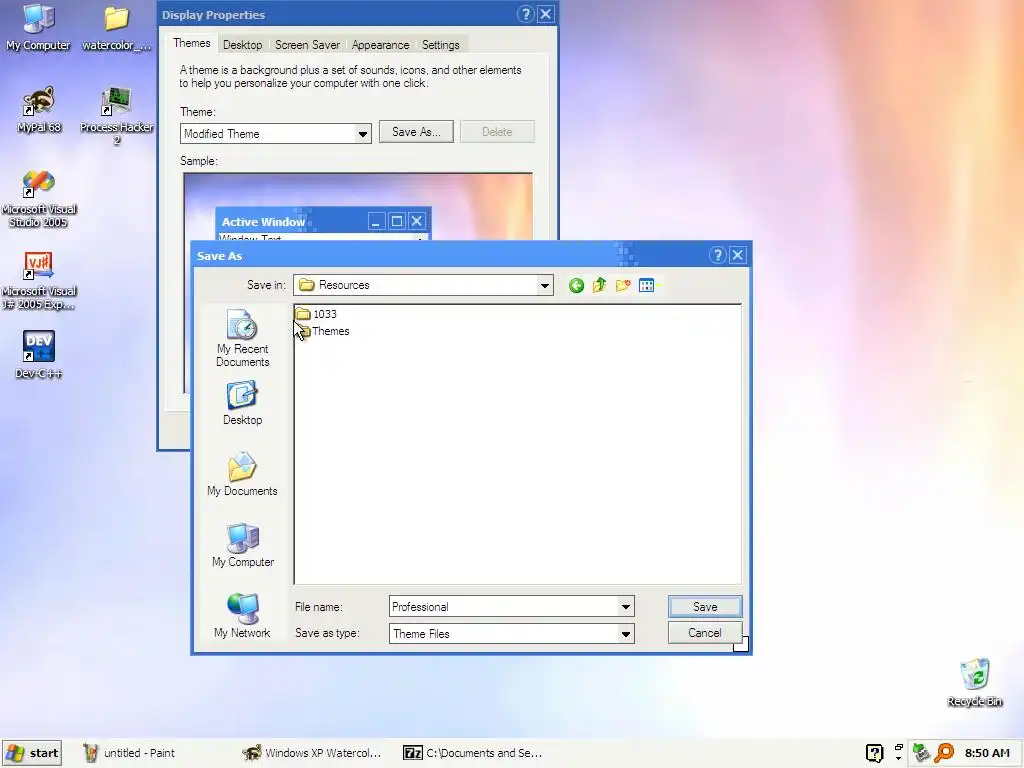Click the Cancel button in Save As
The height and width of the screenshot is (768, 1024).
tap(705, 633)
